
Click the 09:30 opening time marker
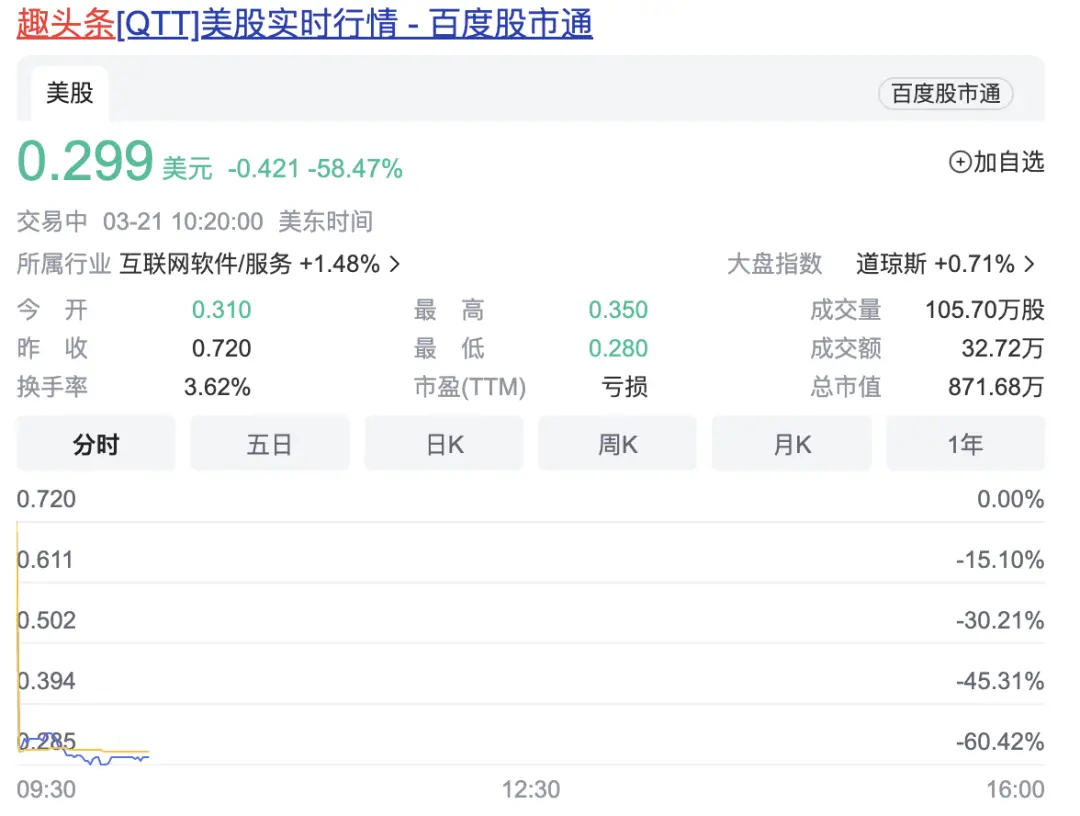(46, 790)
